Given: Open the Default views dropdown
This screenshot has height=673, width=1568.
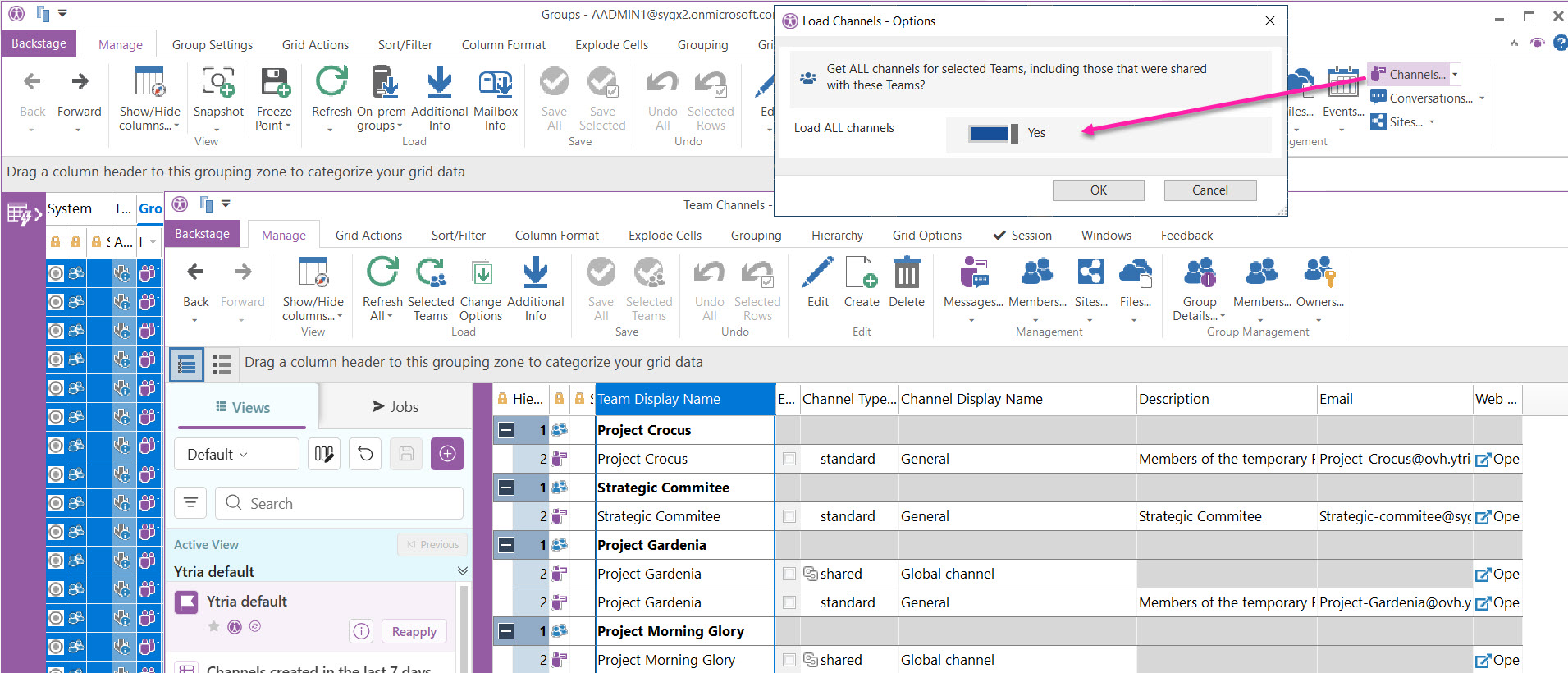Looking at the screenshot, I should pyautogui.click(x=236, y=454).
